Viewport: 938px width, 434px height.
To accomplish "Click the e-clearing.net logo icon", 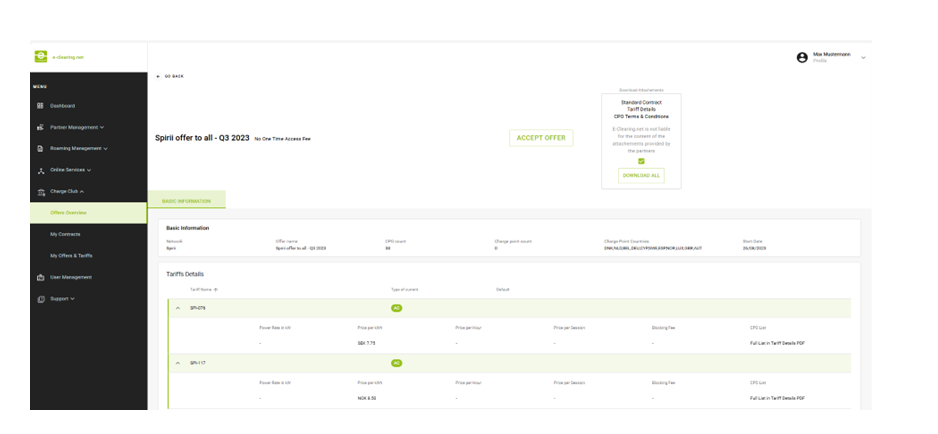I will pos(41,57).
